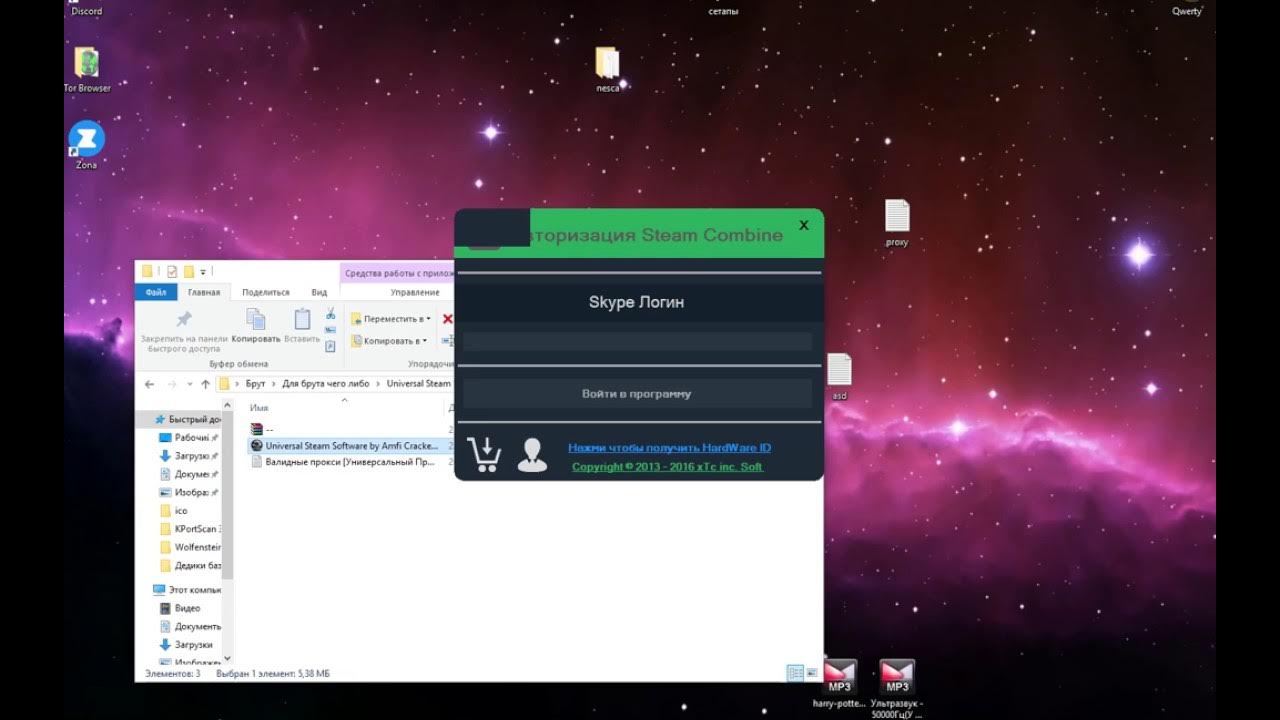Viewport: 1280px width, 720px height.
Task: Open Загрузки under Этот компьютер
Action: [x=184, y=645]
